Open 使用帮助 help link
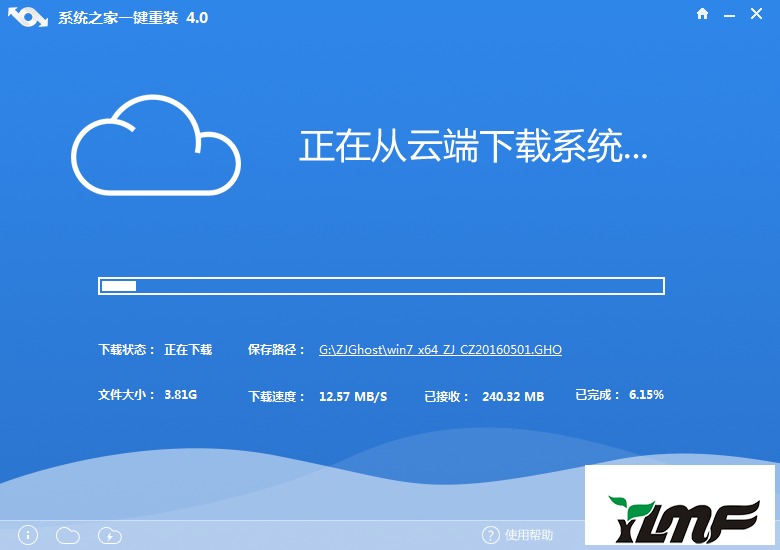Image resolution: width=780 pixels, height=550 pixels. (x=529, y=535)
